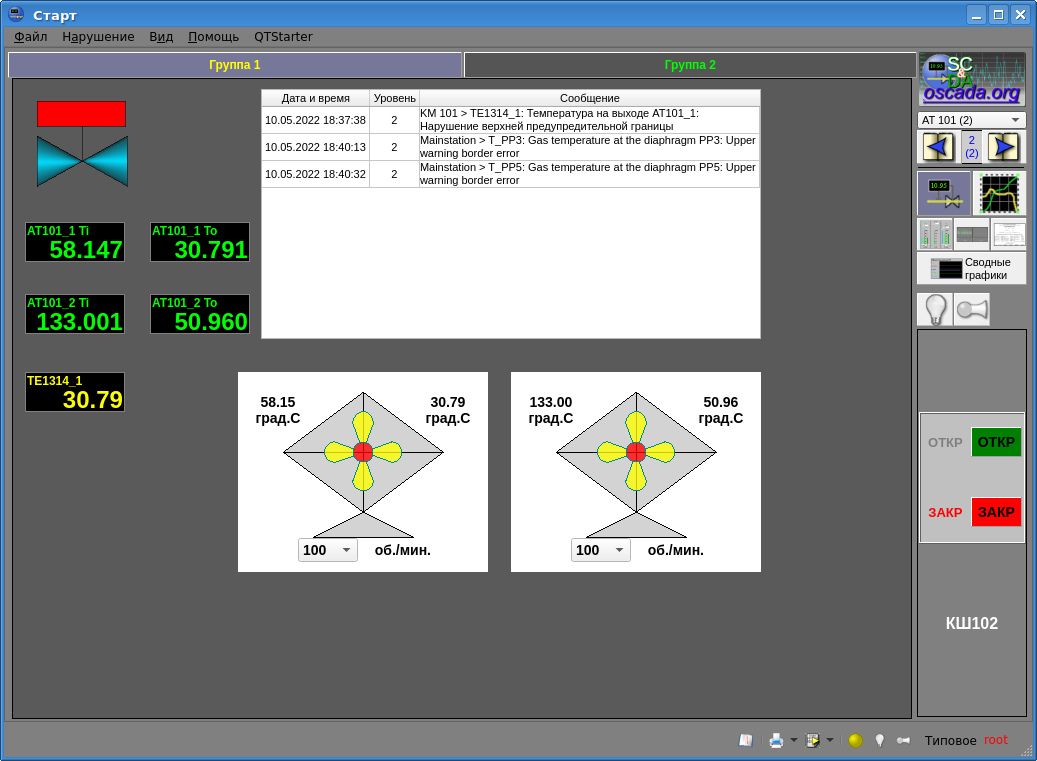Screen dimensions: 1037x761
Task: Open the Нарушение menu
Action: [98, 37]
